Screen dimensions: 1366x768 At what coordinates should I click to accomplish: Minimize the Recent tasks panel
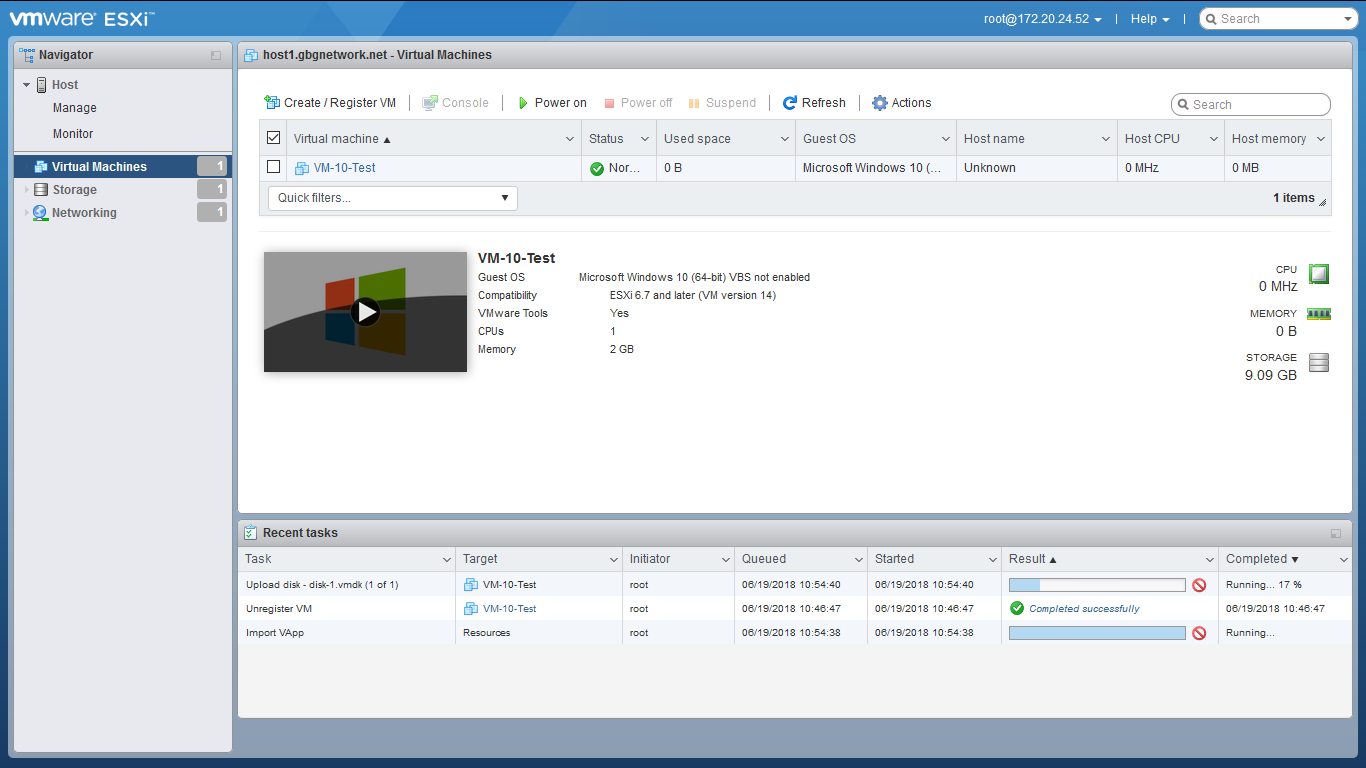coord(1336,534)
